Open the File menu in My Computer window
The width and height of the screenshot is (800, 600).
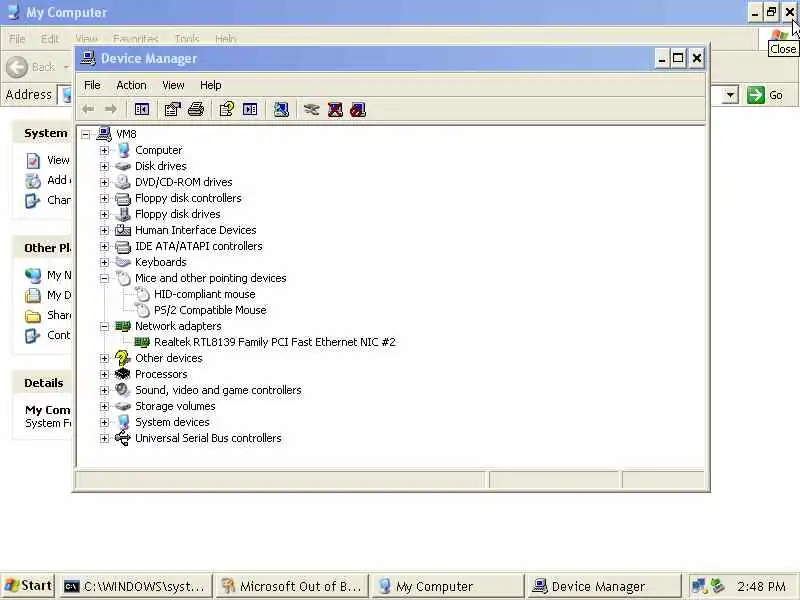(x=16, y=39)
